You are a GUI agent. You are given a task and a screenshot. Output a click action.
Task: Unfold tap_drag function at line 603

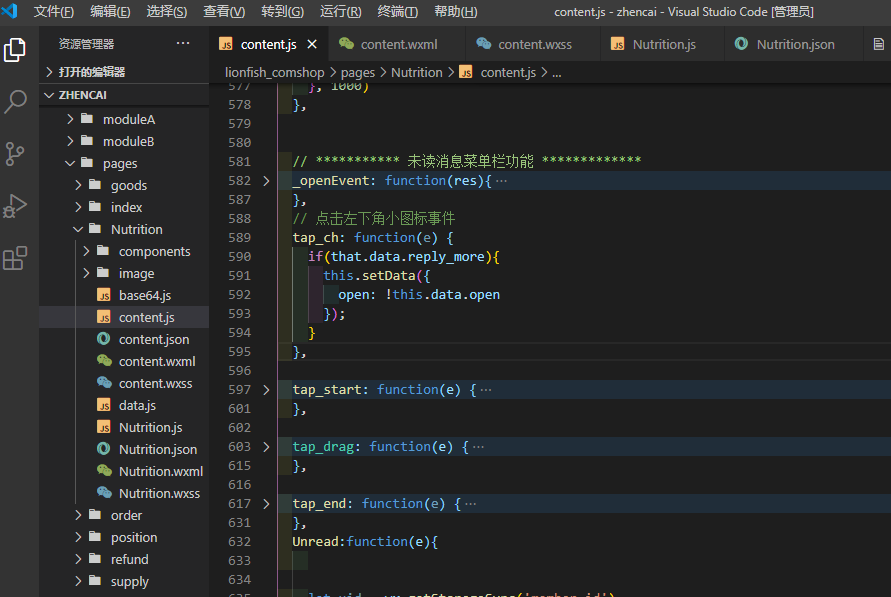coord(266,447)
